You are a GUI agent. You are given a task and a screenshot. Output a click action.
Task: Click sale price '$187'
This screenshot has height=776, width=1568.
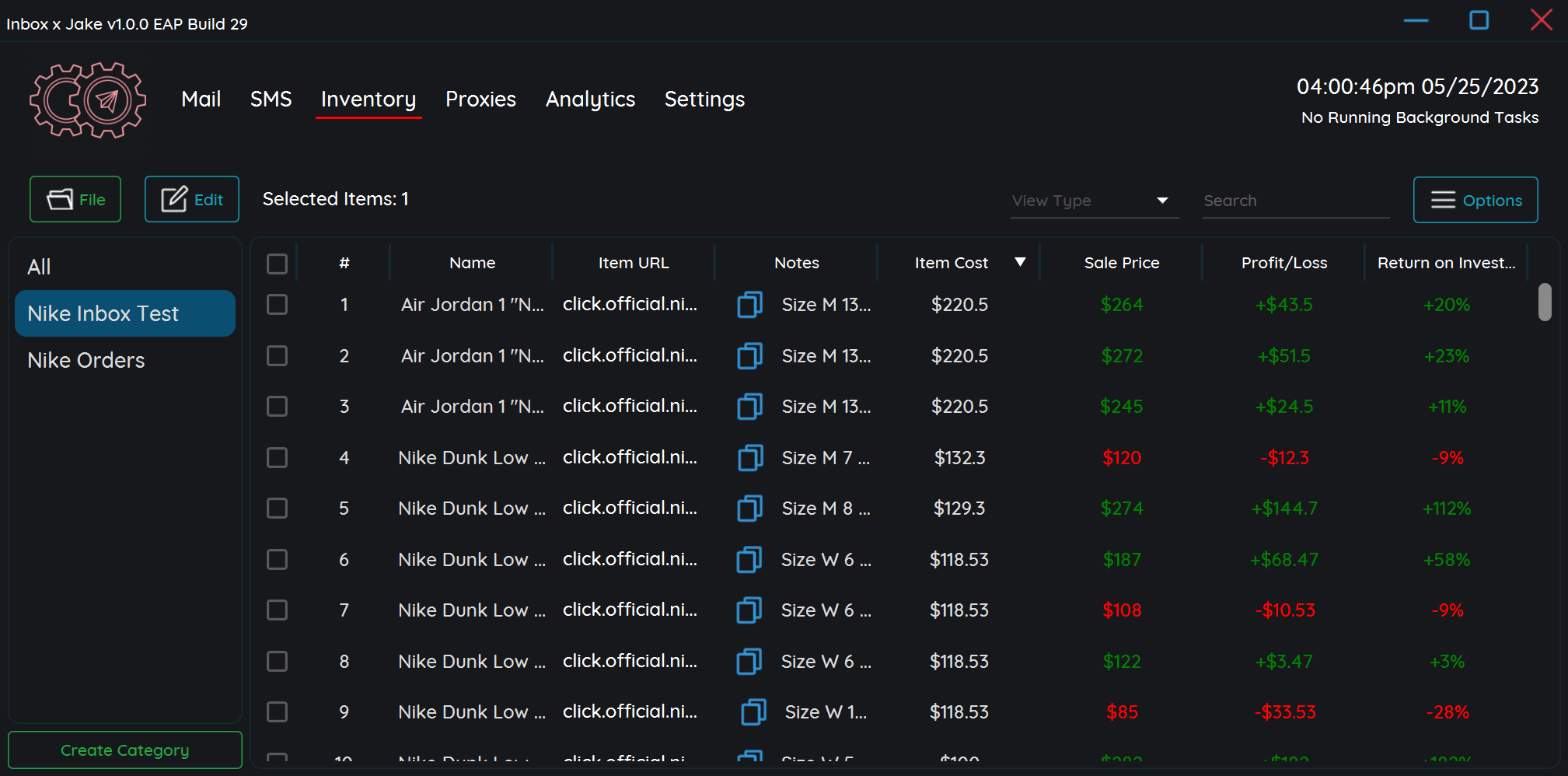point(1122,559)
